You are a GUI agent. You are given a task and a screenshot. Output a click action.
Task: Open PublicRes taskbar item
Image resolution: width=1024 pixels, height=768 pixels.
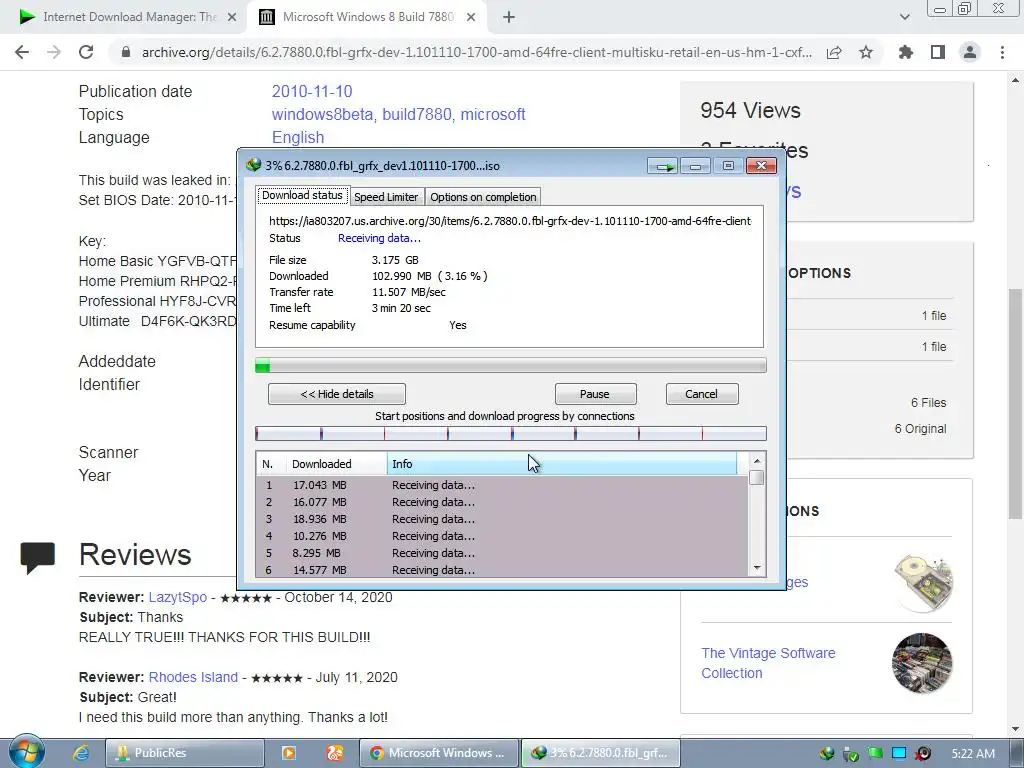click(x=185, y=753)
